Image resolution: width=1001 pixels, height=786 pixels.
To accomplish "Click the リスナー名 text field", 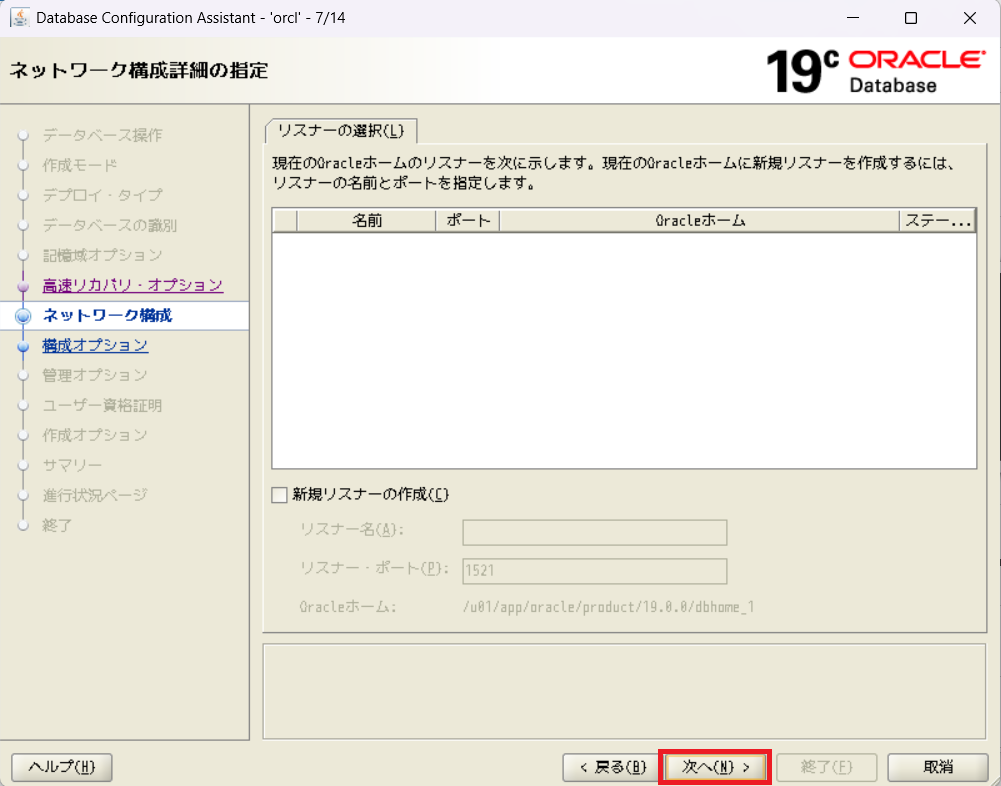I will tap(594, 532).
